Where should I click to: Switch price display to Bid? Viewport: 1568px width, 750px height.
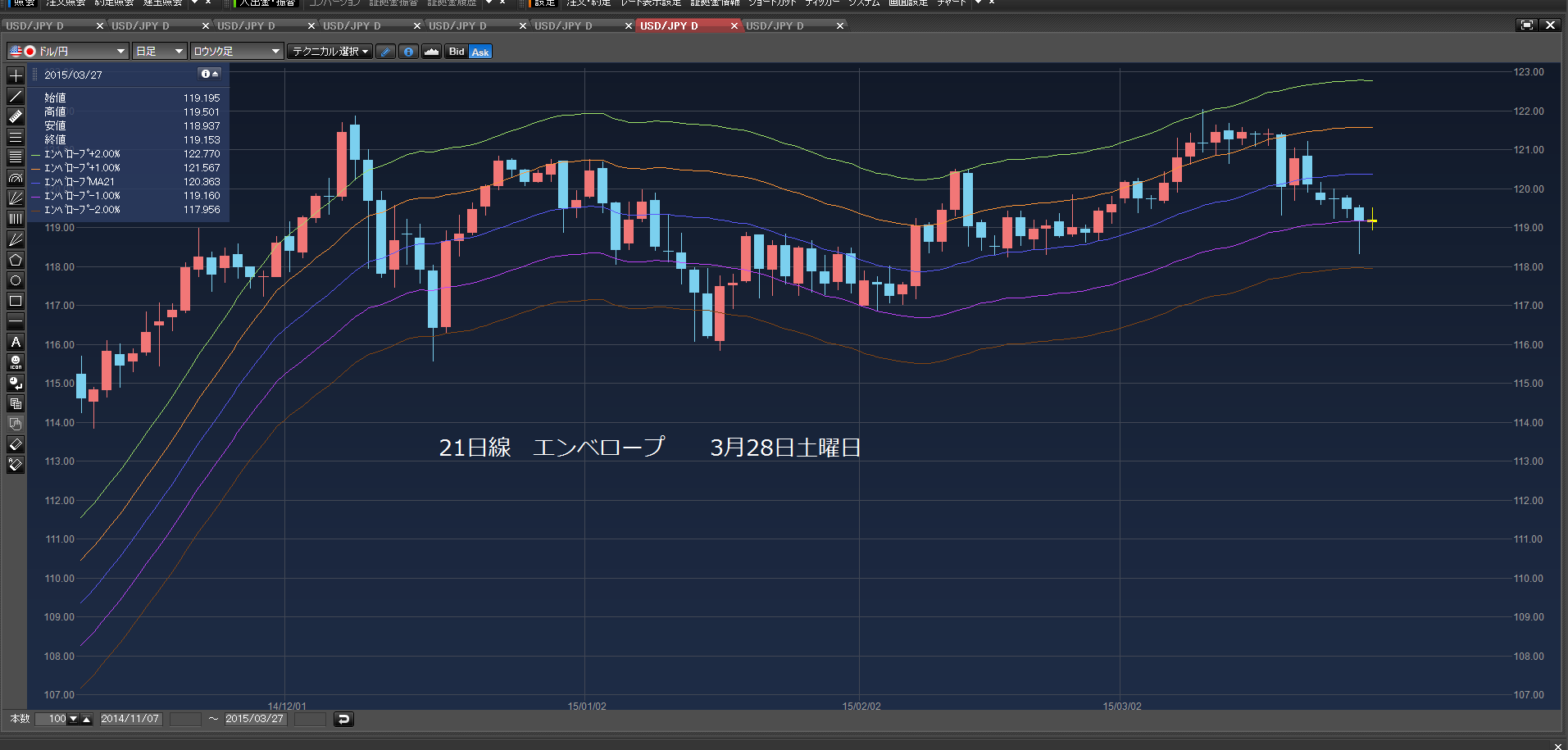[x=457, y=52]
